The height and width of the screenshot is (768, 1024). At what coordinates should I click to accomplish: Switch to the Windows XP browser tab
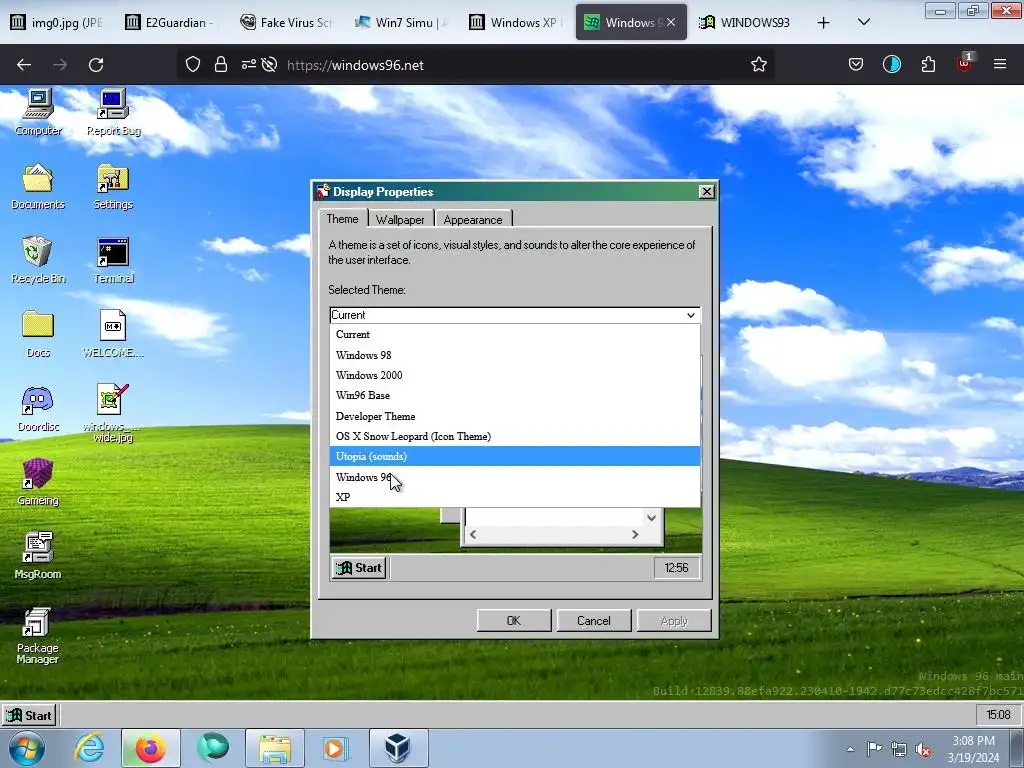[x=515, y=22]
